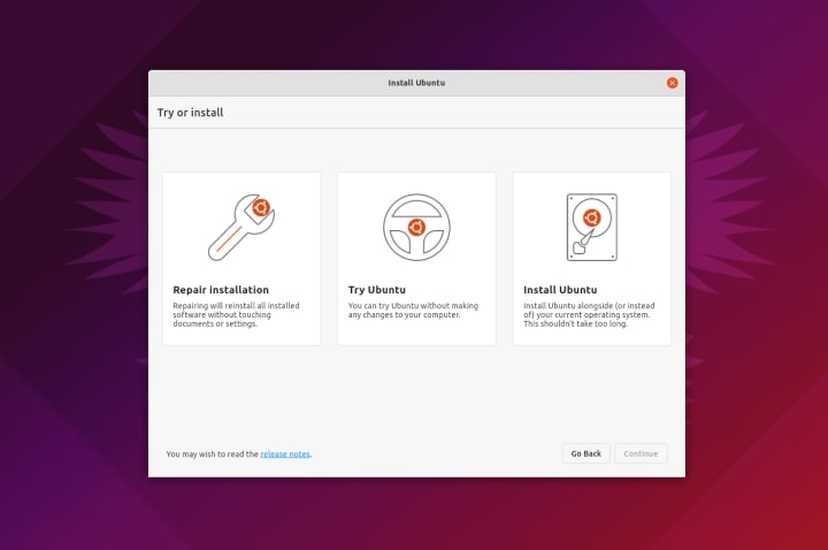This screenshot has height=550, width=828.
Task: Click the Ubuntu logo on the wrench head
Action: point(260,208)
